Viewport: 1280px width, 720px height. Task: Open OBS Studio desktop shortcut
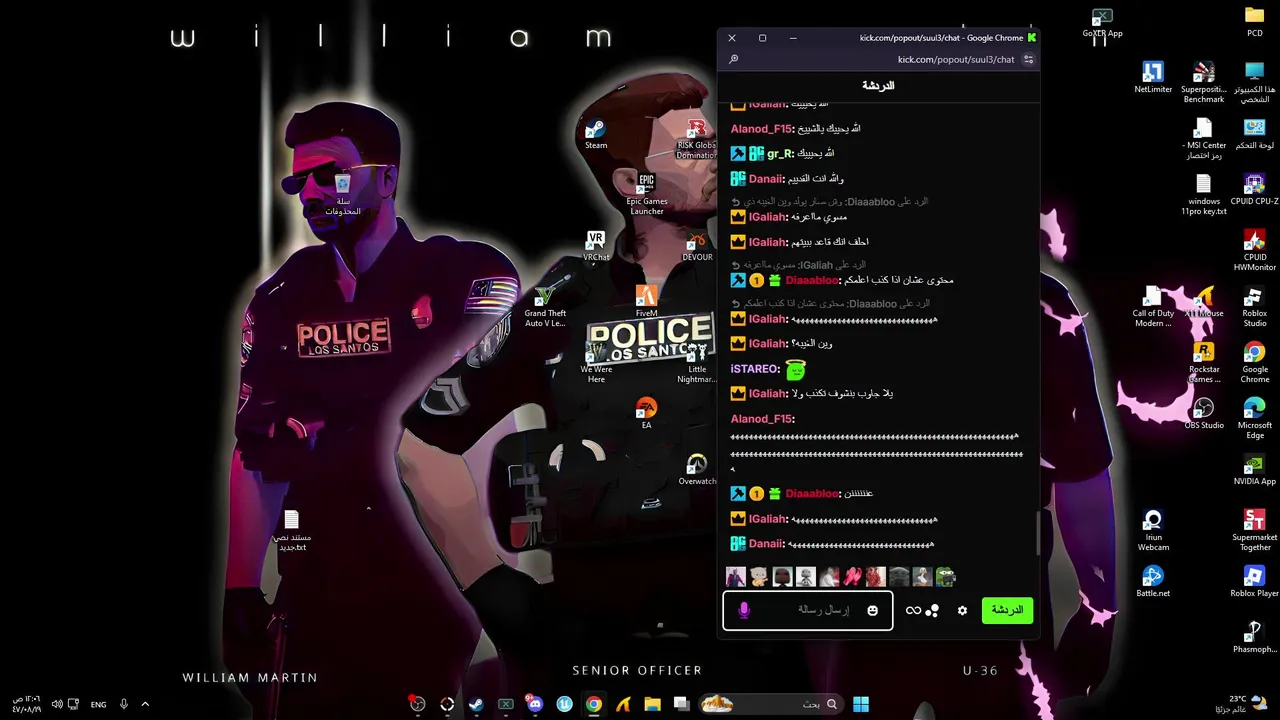coord(1204,414)
